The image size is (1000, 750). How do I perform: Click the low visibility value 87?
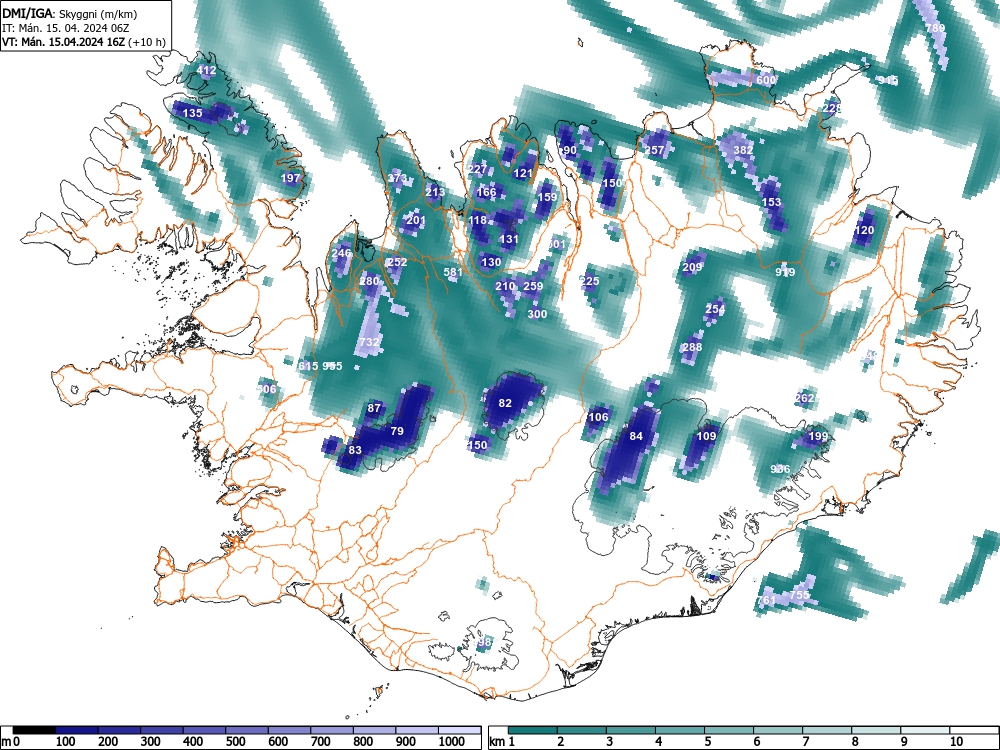(374, 408)
